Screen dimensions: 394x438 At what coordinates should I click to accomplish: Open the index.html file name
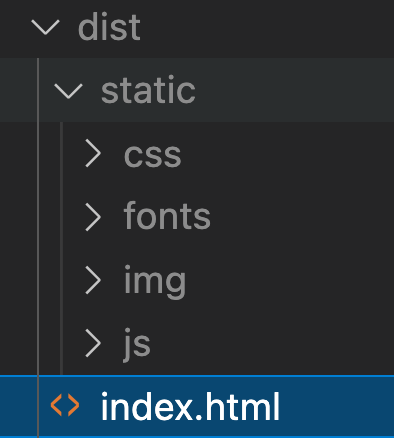click(190, 407)
